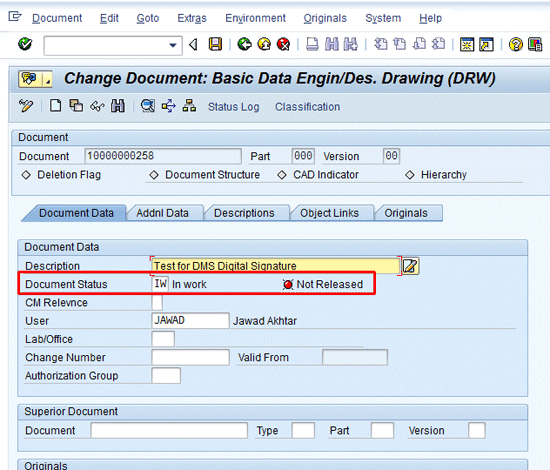Open long text editor beside Description

point(410,266)
